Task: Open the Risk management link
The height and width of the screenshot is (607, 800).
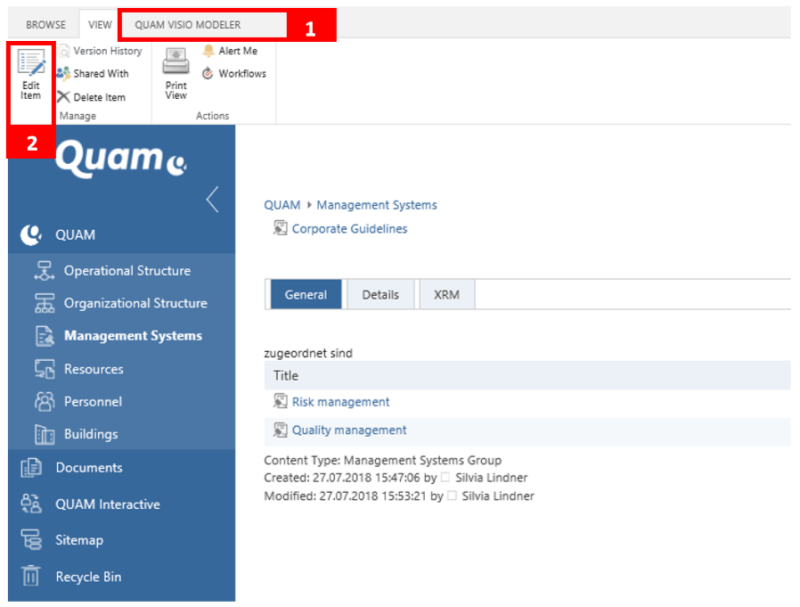Action: [341, 402]
